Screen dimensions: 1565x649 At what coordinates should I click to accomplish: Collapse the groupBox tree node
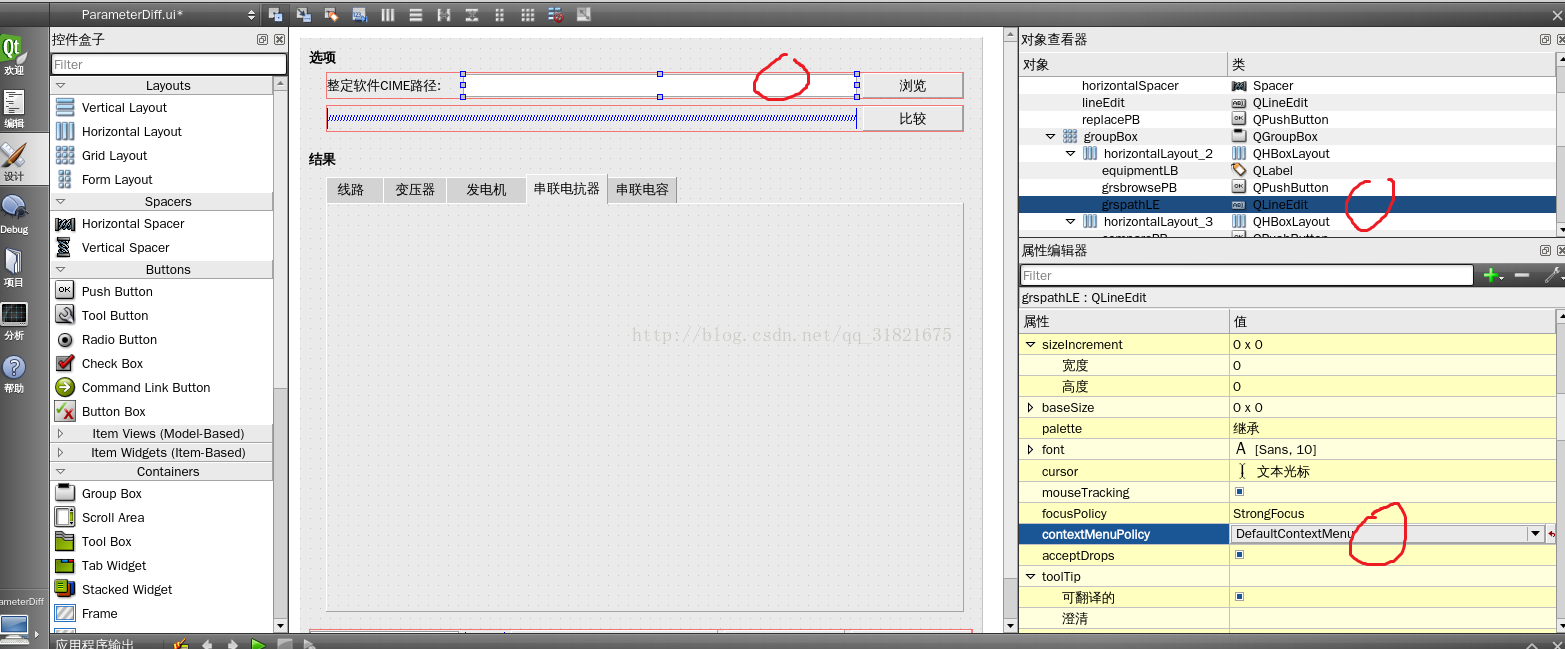pos(1051,136)
